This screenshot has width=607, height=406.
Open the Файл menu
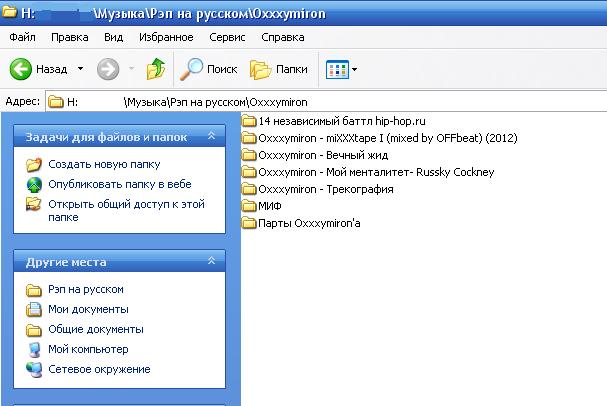[x=22, y=37]
